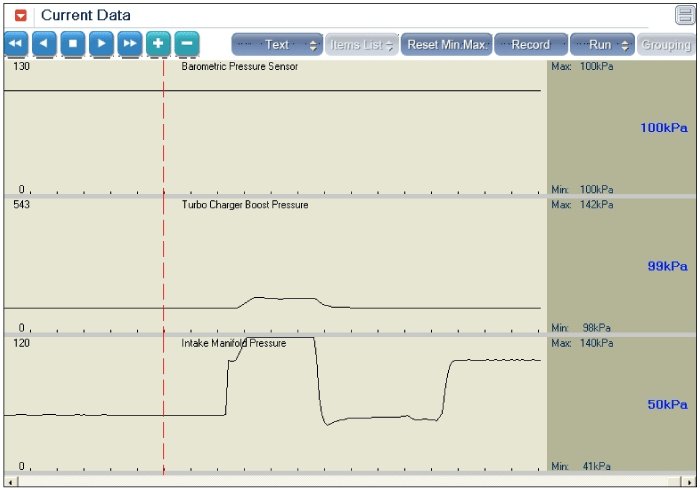The height and width of the screenshot is (490, 700).
Task: Click the horizontal scrollbar right arrow
Action: point(690,482)
